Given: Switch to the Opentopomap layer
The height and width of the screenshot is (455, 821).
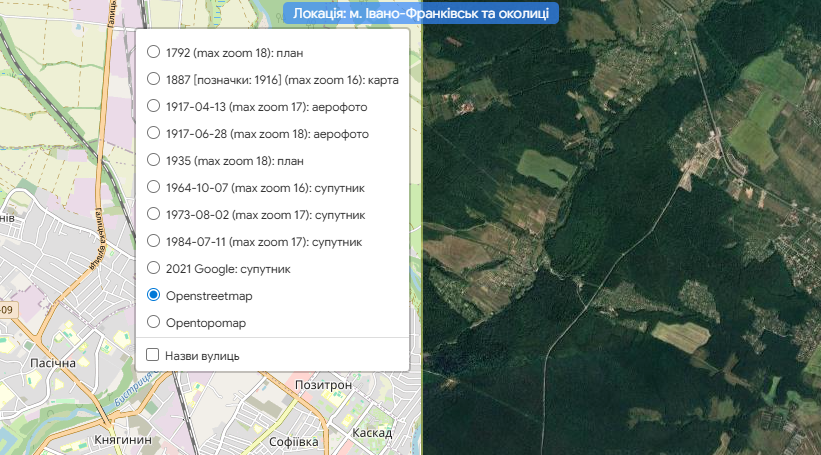Looking at the screenshot, I should (153, 322).
